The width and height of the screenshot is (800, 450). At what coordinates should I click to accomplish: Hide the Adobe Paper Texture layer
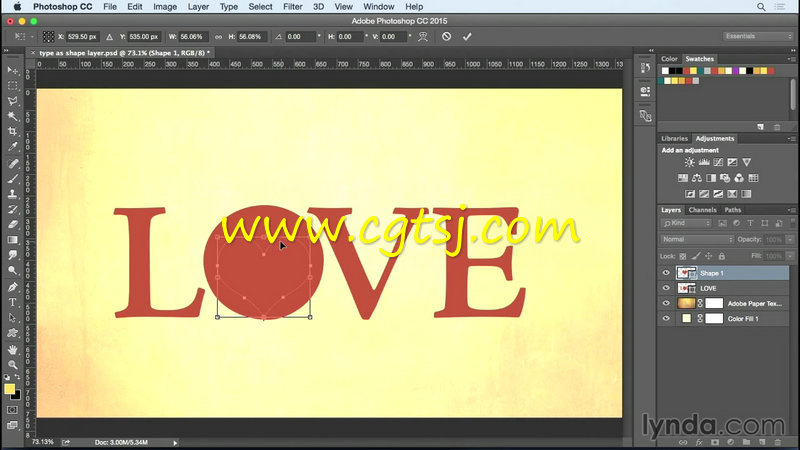coord(666,304)
